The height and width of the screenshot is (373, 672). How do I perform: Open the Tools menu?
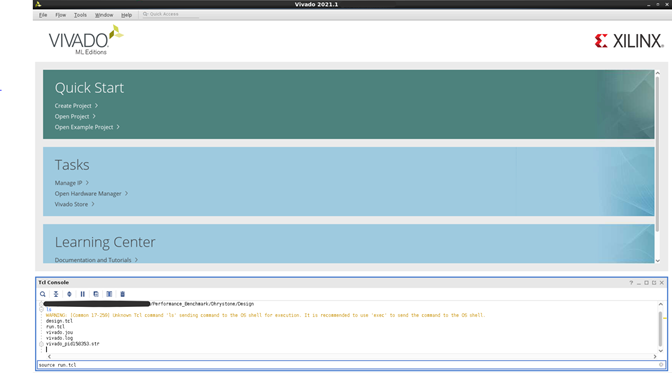80,15
